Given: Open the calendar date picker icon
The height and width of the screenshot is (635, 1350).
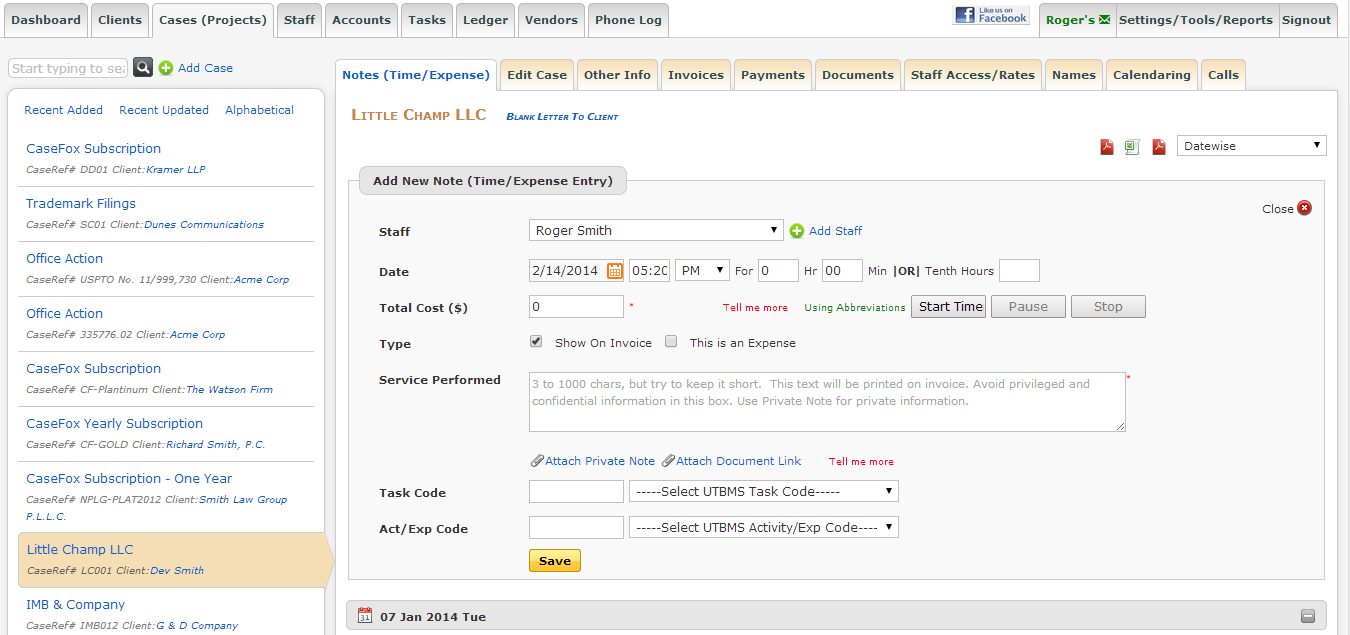Looking at the screenshot, I should 615,271.
